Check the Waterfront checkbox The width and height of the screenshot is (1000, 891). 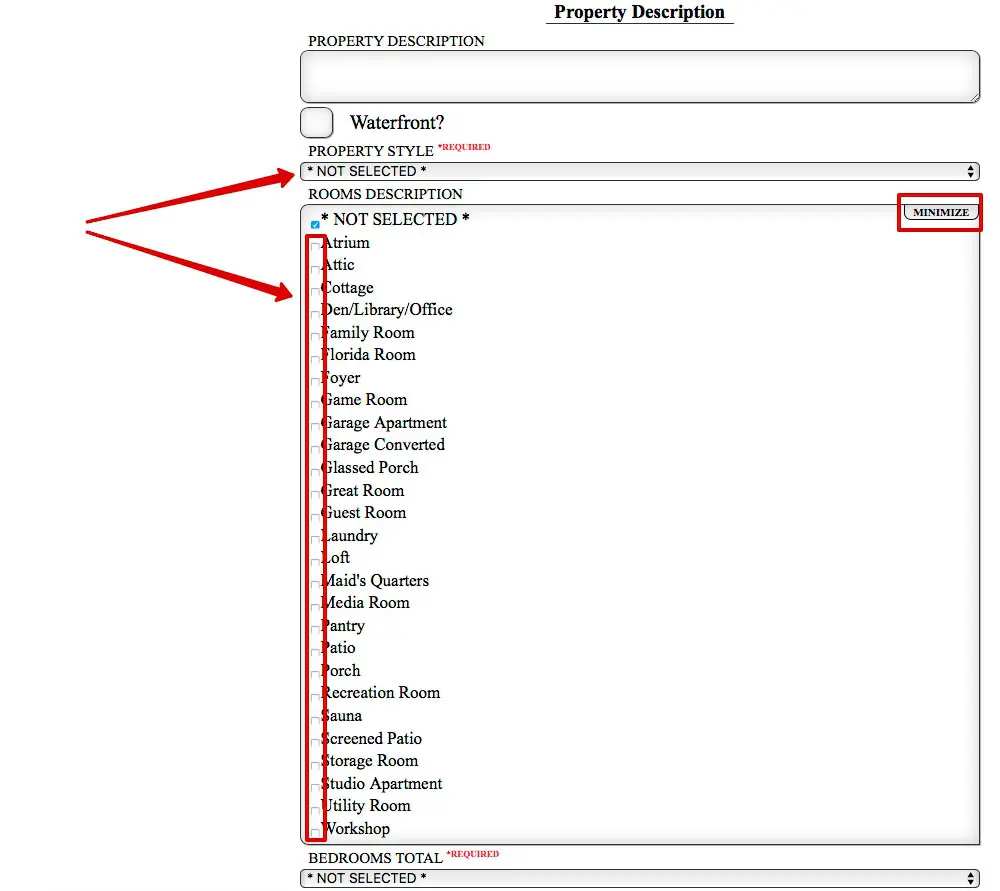317,123
